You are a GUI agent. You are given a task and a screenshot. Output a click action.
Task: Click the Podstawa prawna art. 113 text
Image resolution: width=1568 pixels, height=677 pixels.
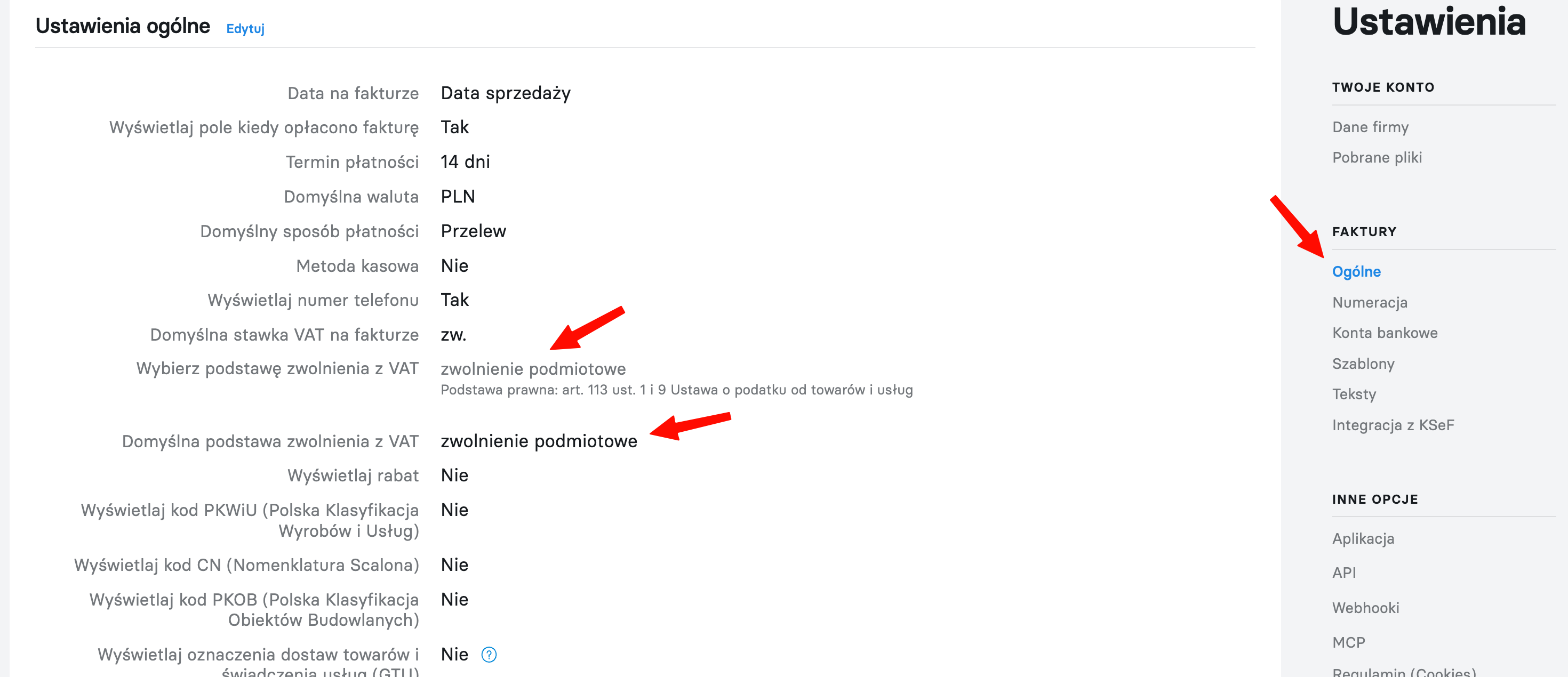coord(676,390)
